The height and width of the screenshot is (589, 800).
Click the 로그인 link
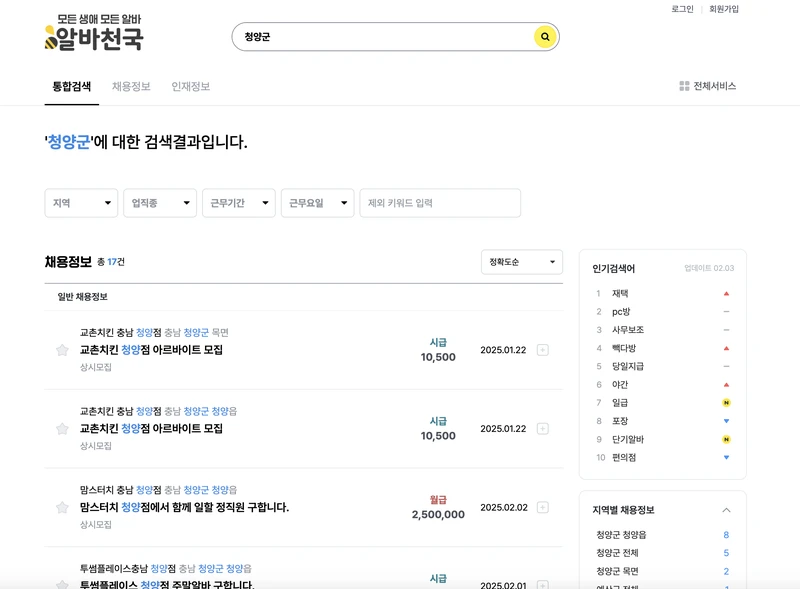click(x=685, y=11)
